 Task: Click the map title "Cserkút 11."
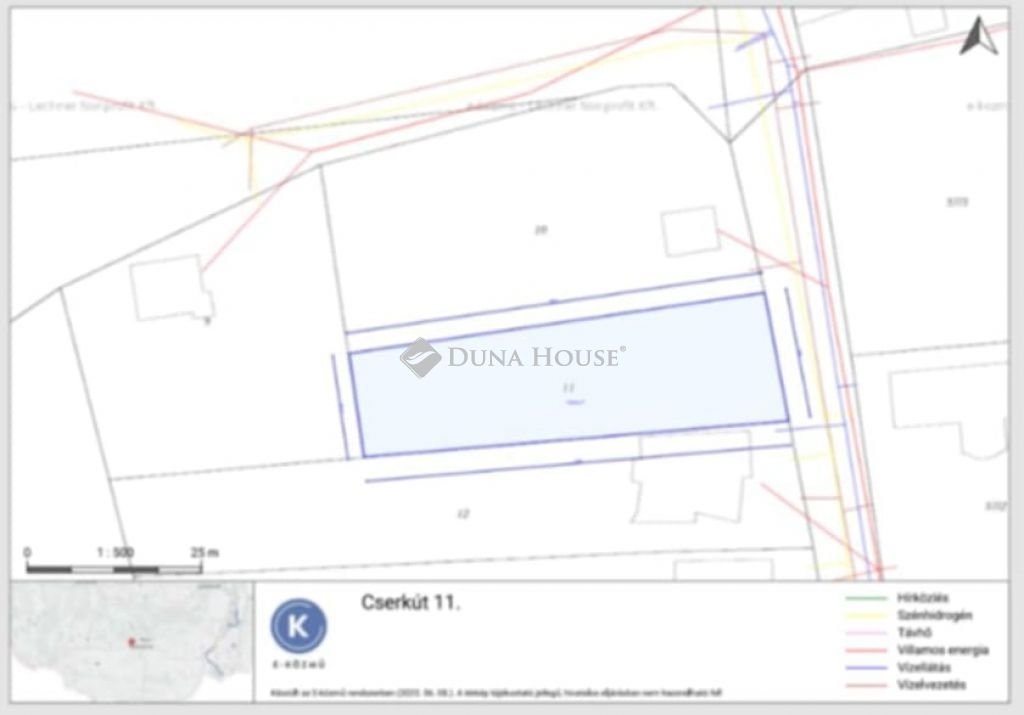pyautogui.click(x=411, y=603)
